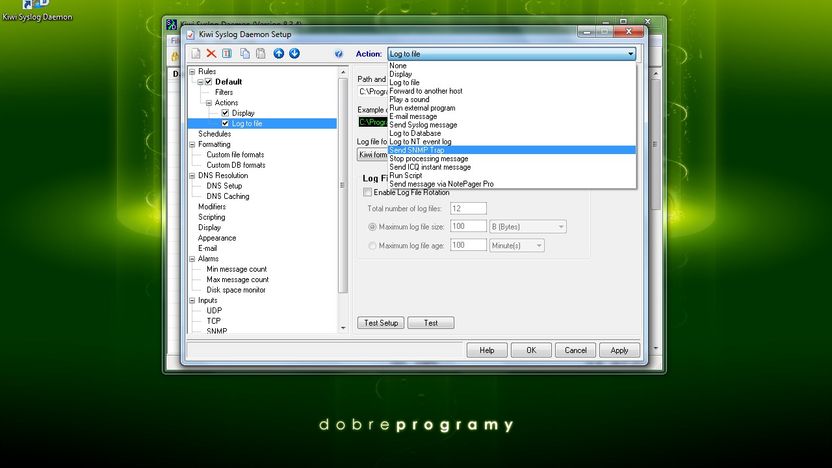Choose Send ICQ instant message action
This screenshot has height=468, width=832.
(512, 167)
